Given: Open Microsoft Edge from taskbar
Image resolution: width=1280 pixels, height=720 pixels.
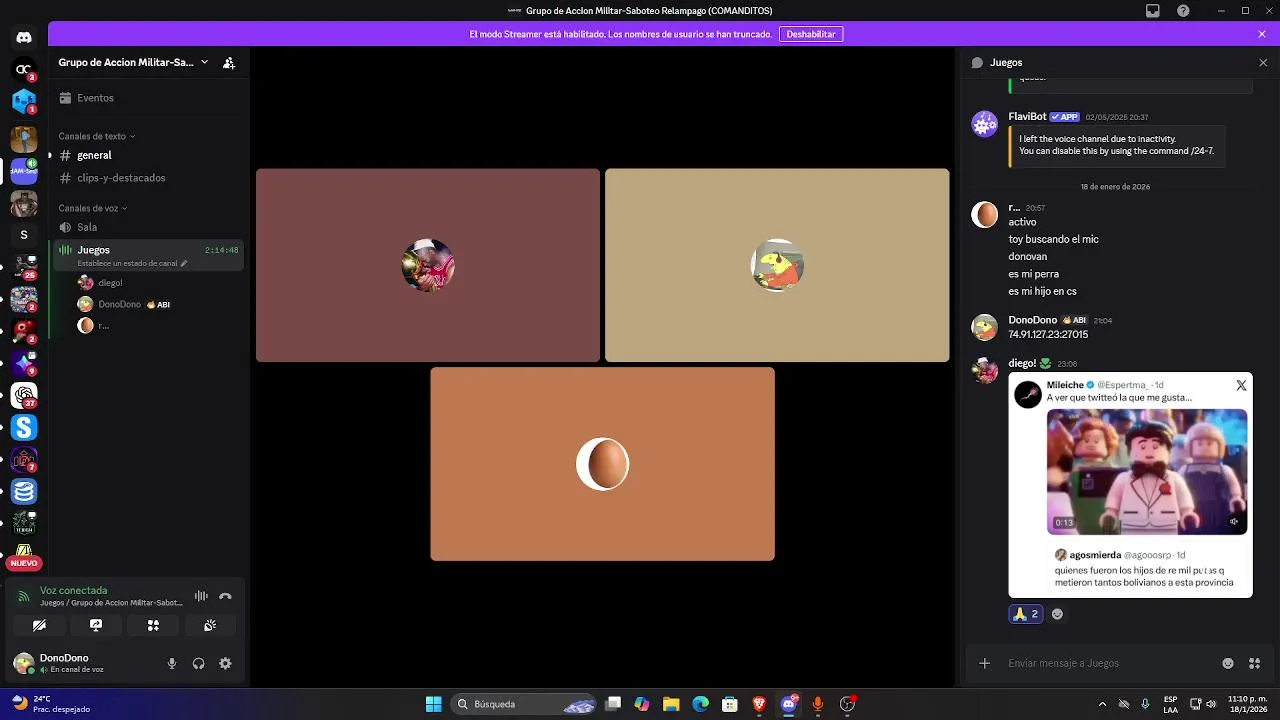Looking at the screenshot, I should tap(701, 704).
